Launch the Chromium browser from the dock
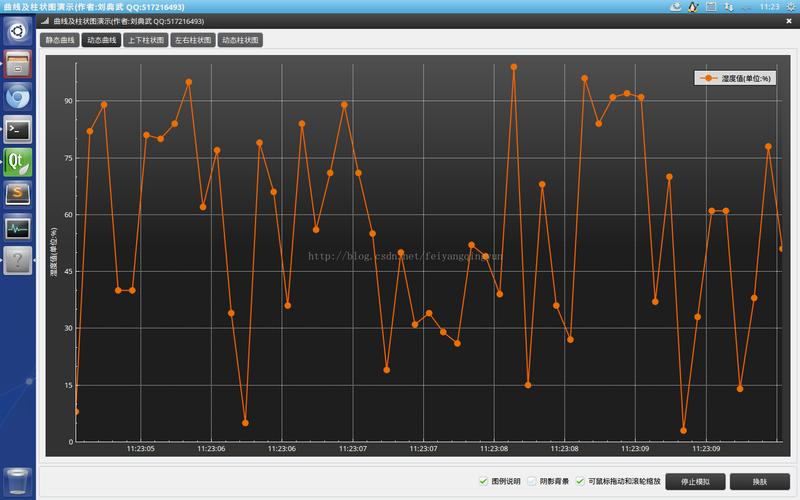 pos(18,96)
